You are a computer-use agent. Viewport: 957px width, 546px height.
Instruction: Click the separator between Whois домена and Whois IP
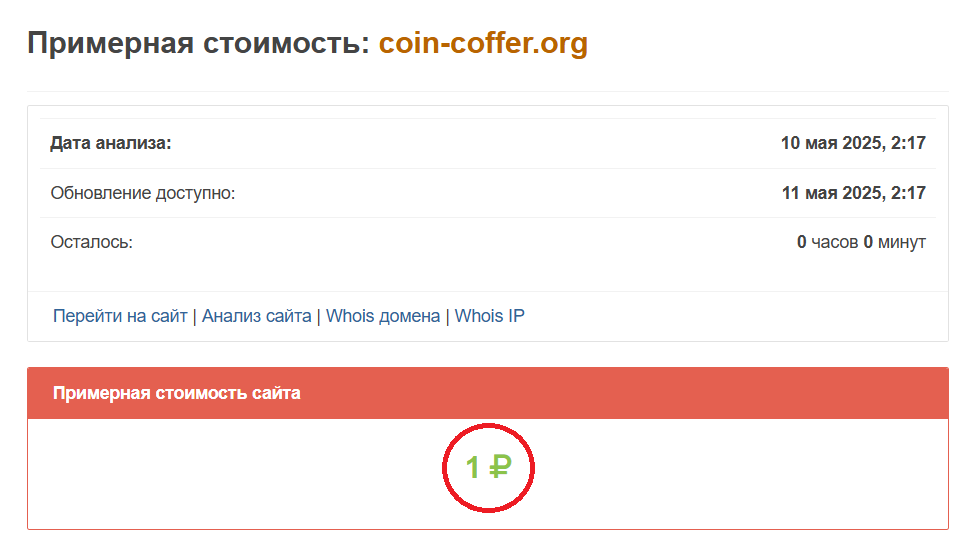click(x=448, y=316)
